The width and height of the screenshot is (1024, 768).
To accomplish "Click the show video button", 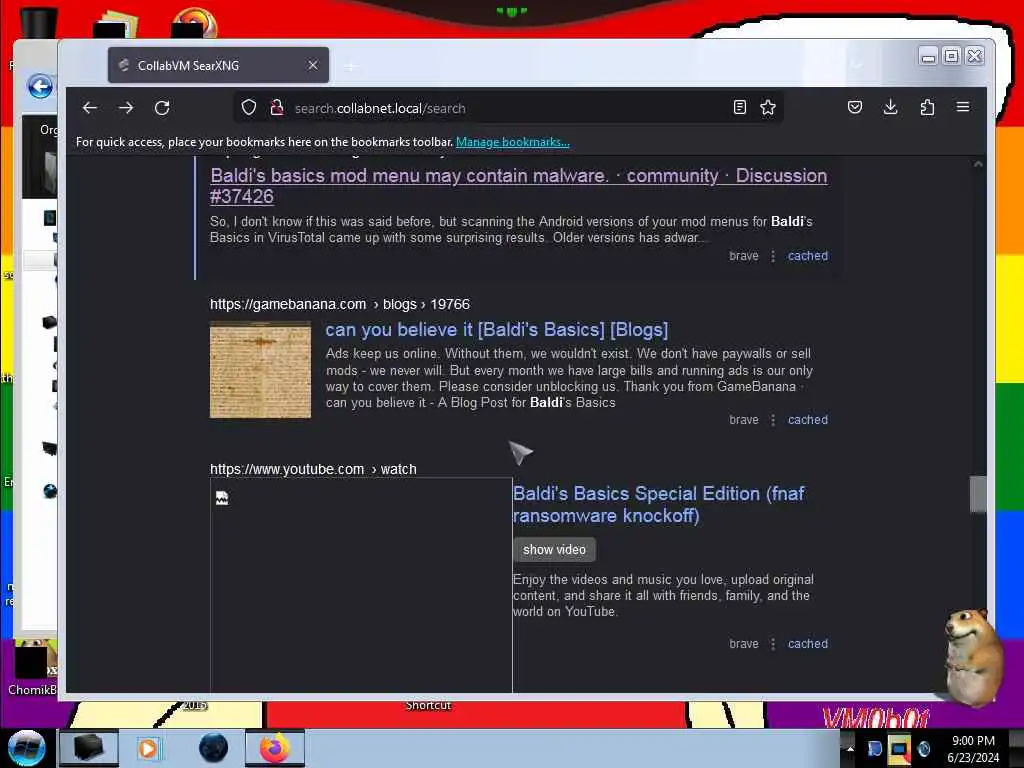I will tap(554, 550).
